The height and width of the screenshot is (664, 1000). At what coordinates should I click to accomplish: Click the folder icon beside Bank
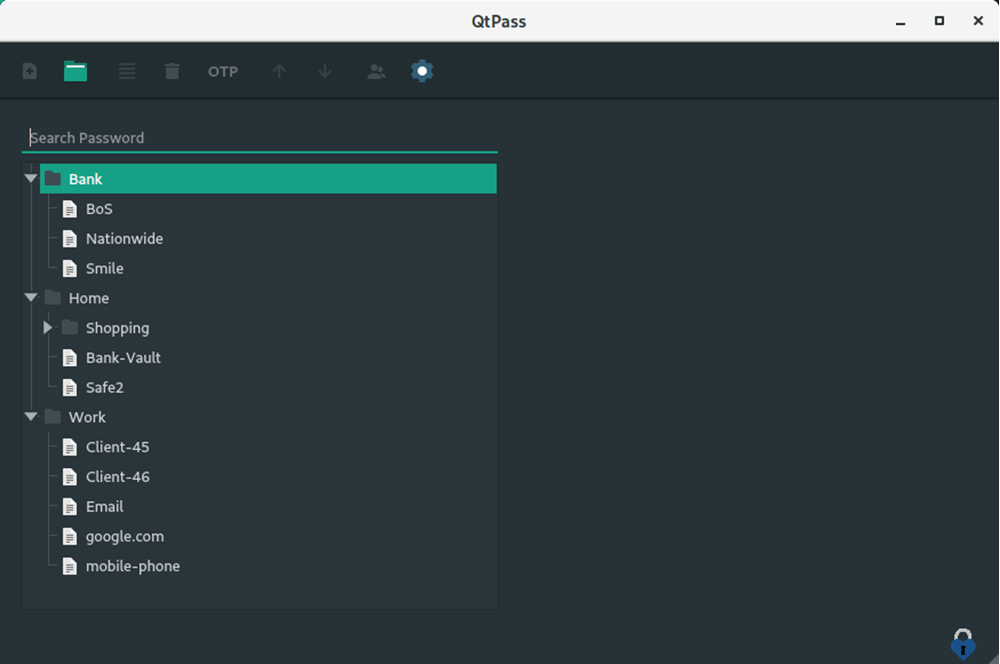53,178
